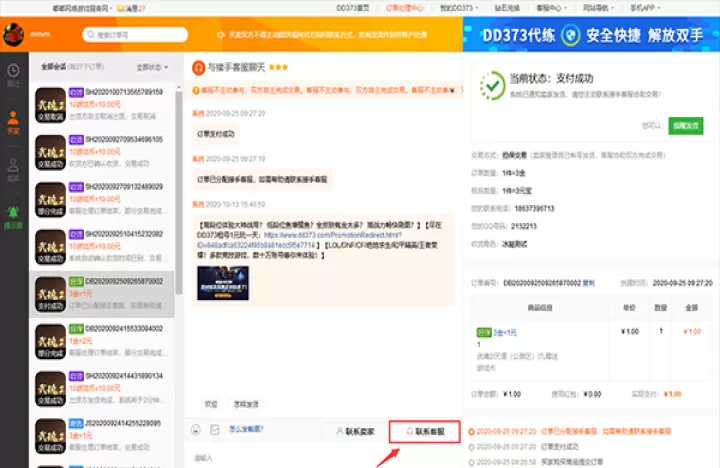Click the 3金=1元 product link in order table
This screenshot has width=720, height=468.
pos(505,332)
